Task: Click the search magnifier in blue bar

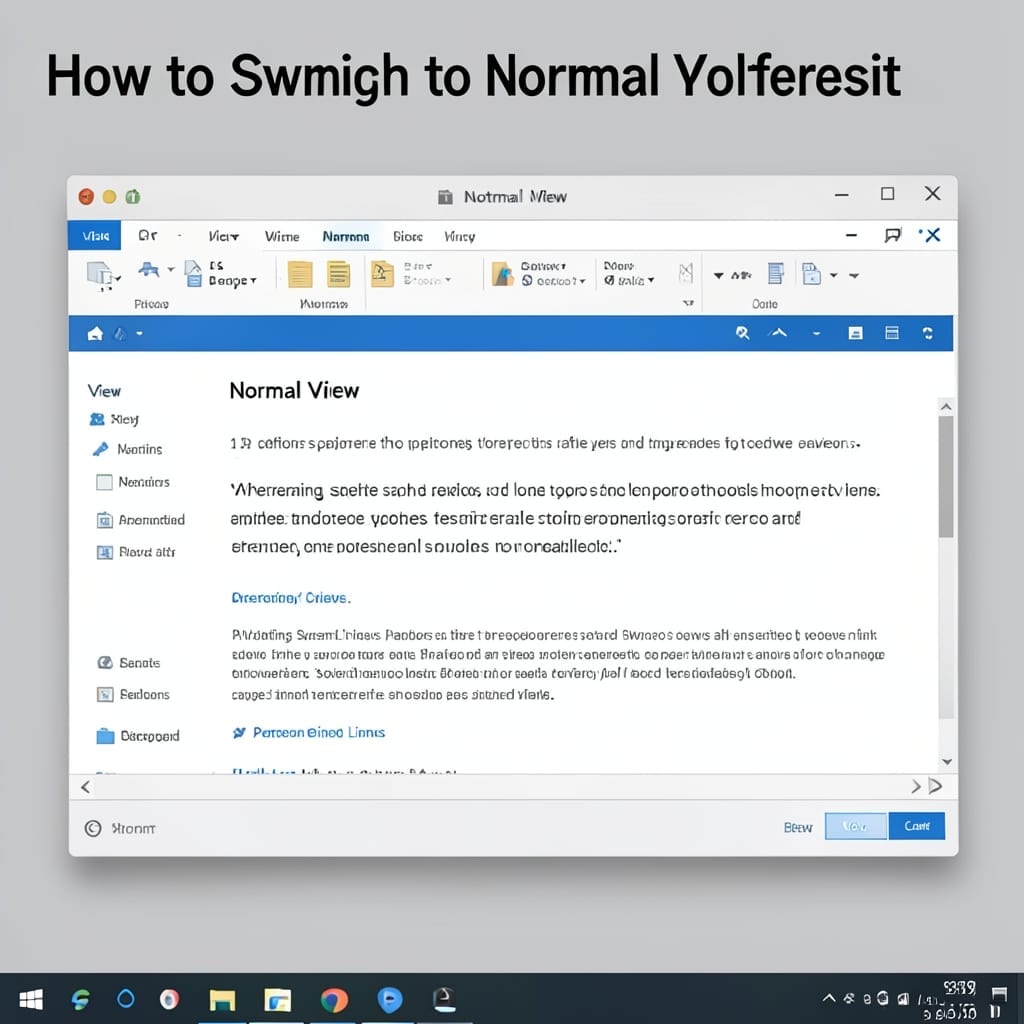Action: 743,333
